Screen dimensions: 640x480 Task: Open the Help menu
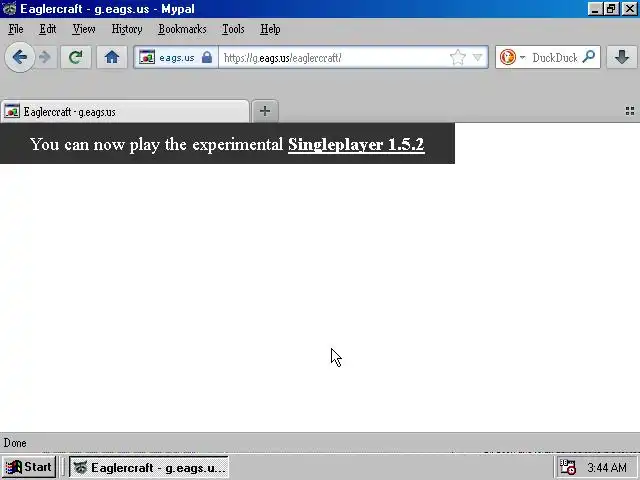270,29
